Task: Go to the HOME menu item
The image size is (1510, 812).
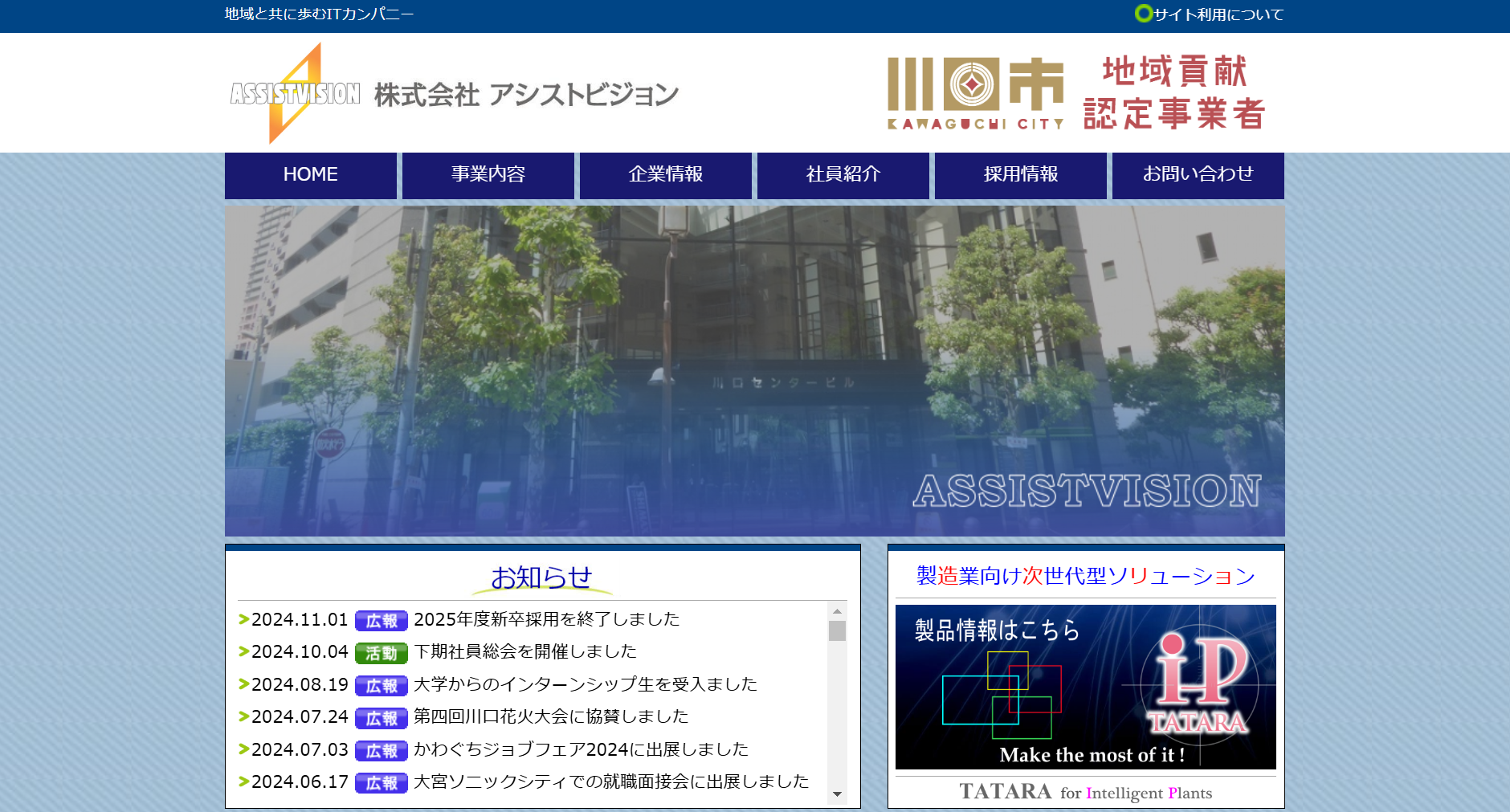Action: pos(311,175)
